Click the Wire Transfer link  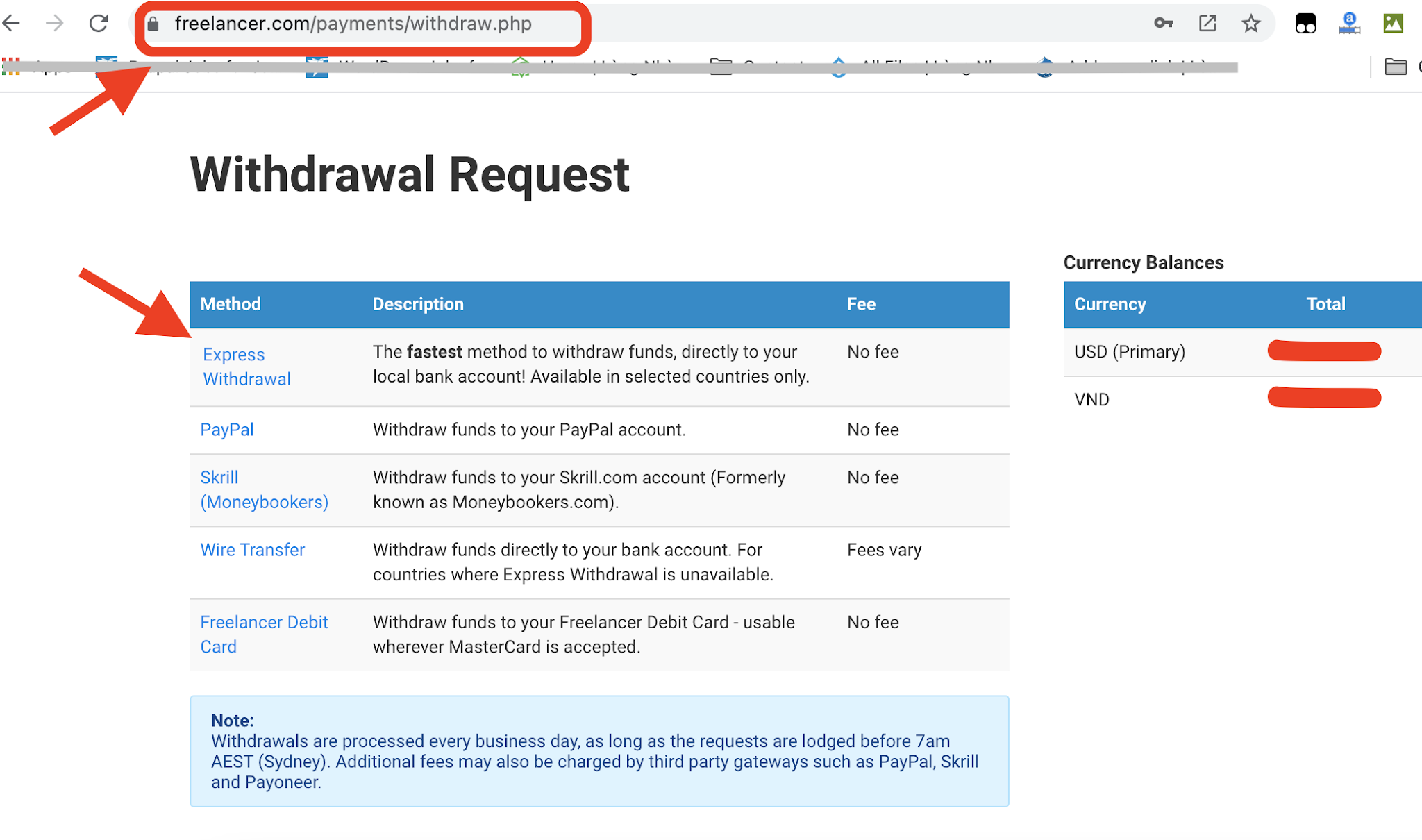pyautogui.click(x=253, y=550)
